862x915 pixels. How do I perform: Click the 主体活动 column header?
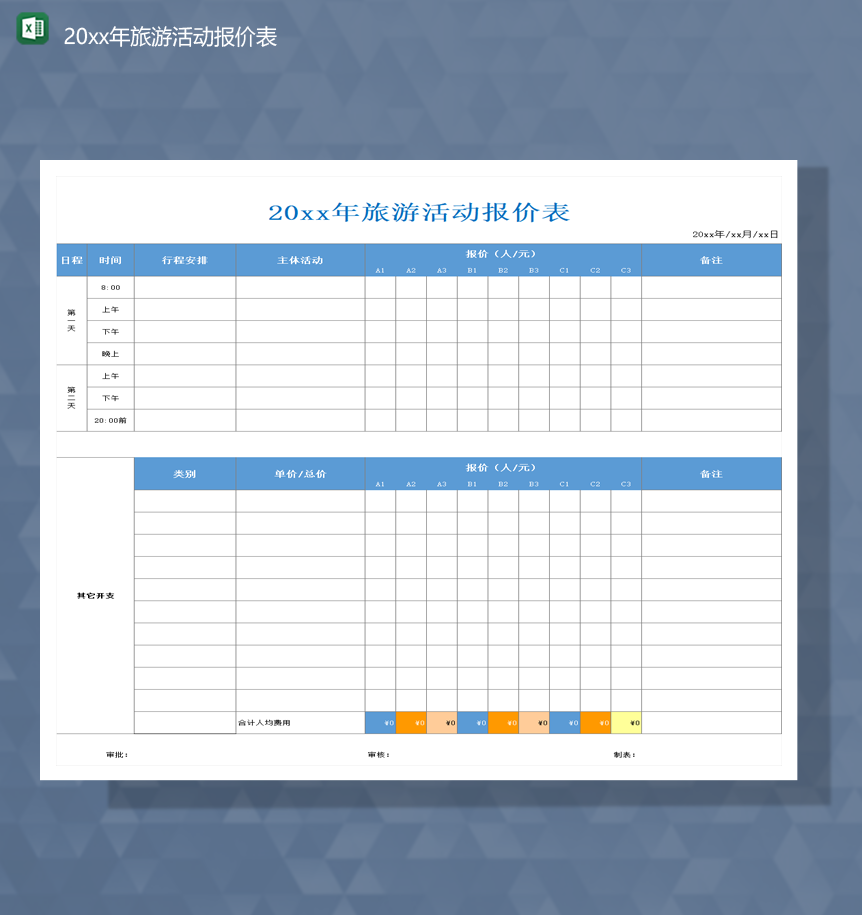tap(300, 259)
